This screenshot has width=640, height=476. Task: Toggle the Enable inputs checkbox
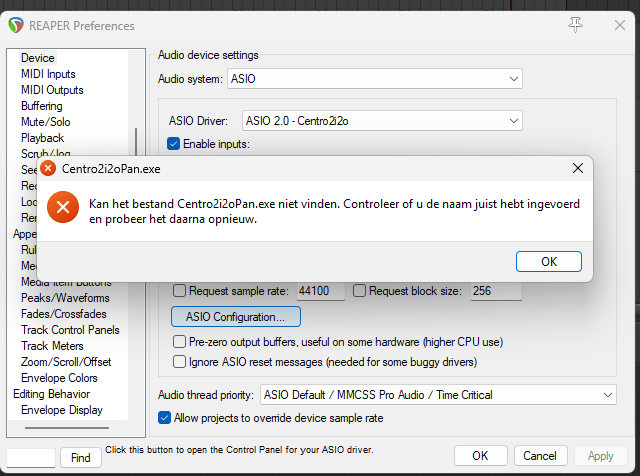173,144
